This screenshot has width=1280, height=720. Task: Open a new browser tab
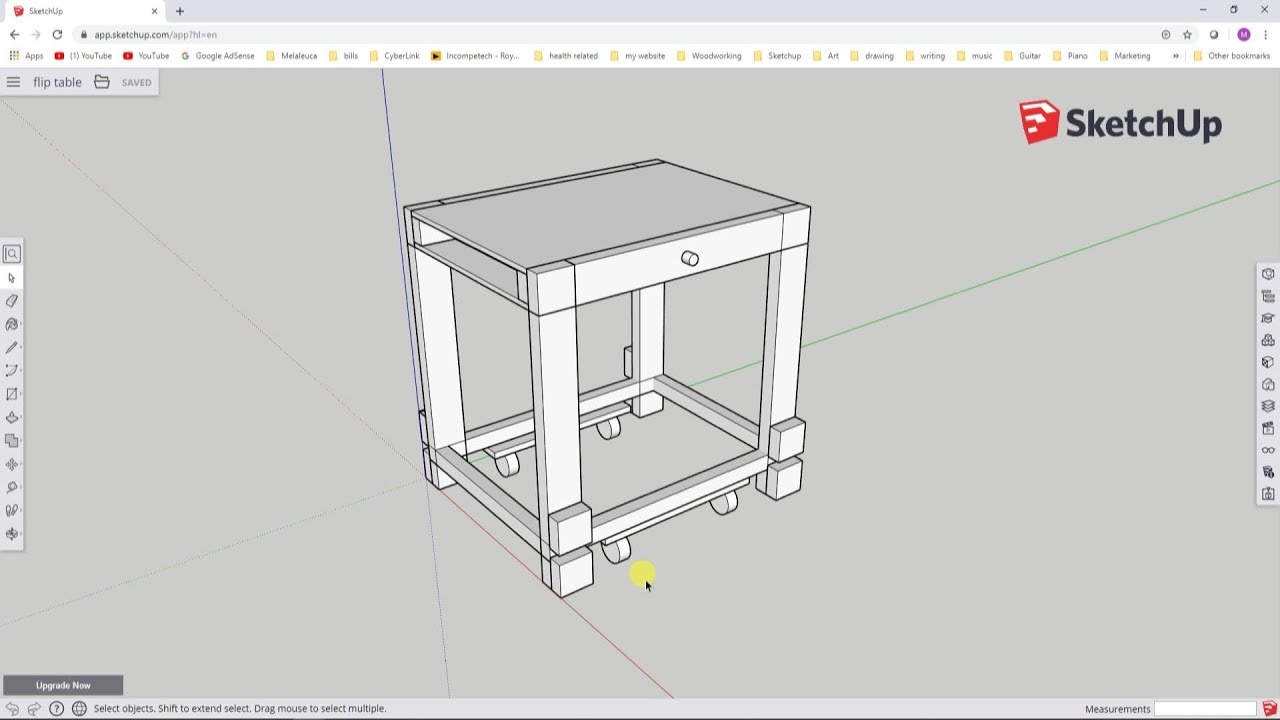point(180,11)
